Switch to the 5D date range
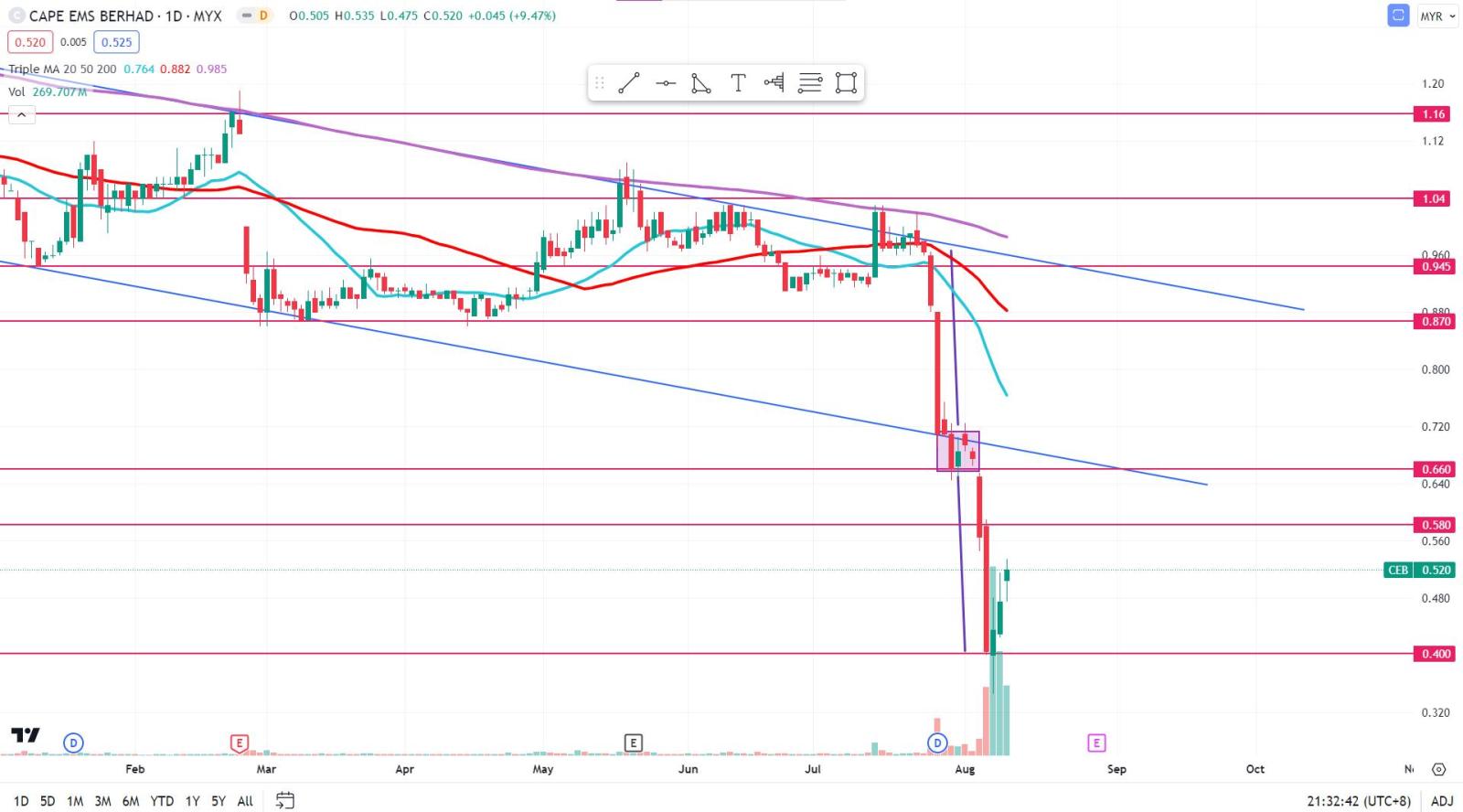Image resolution: width=1463 pixels, height=812 pixels. 48,801
